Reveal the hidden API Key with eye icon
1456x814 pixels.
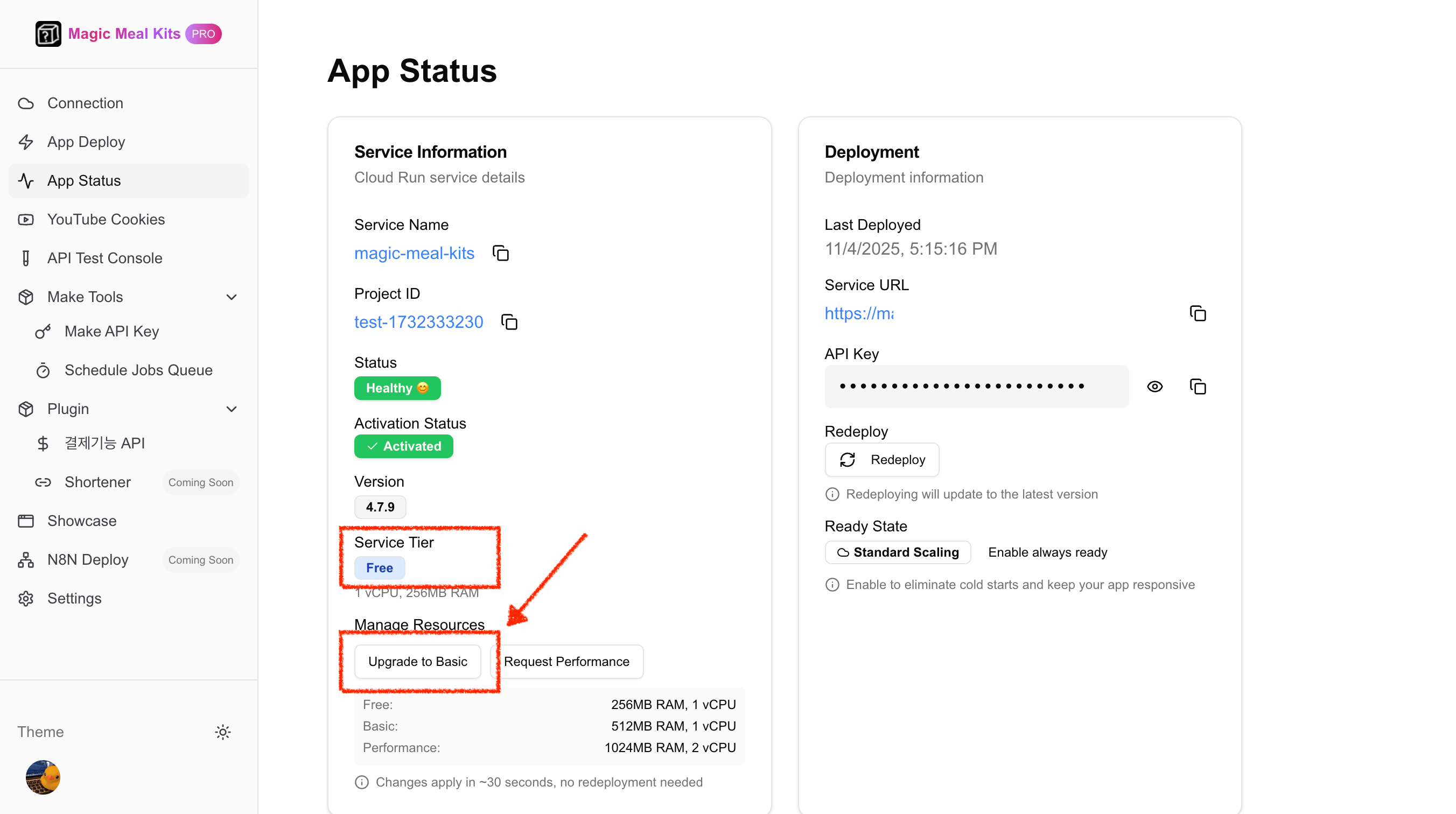coord(1155,387)
